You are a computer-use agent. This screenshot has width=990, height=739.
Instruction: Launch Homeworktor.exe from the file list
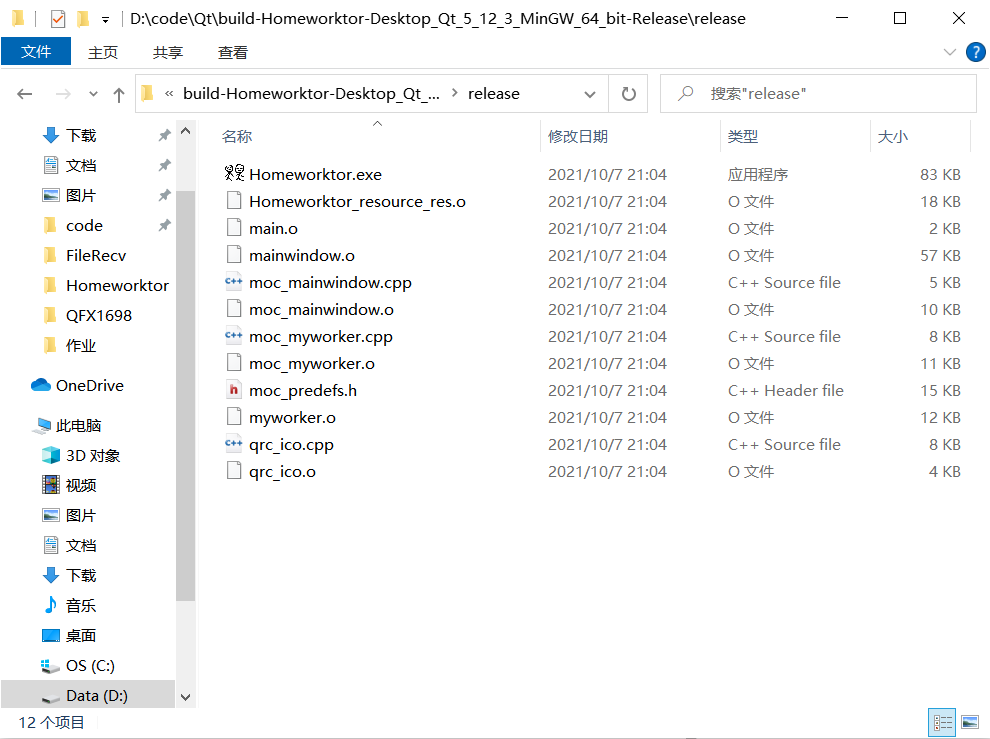[x=316, y=173]
